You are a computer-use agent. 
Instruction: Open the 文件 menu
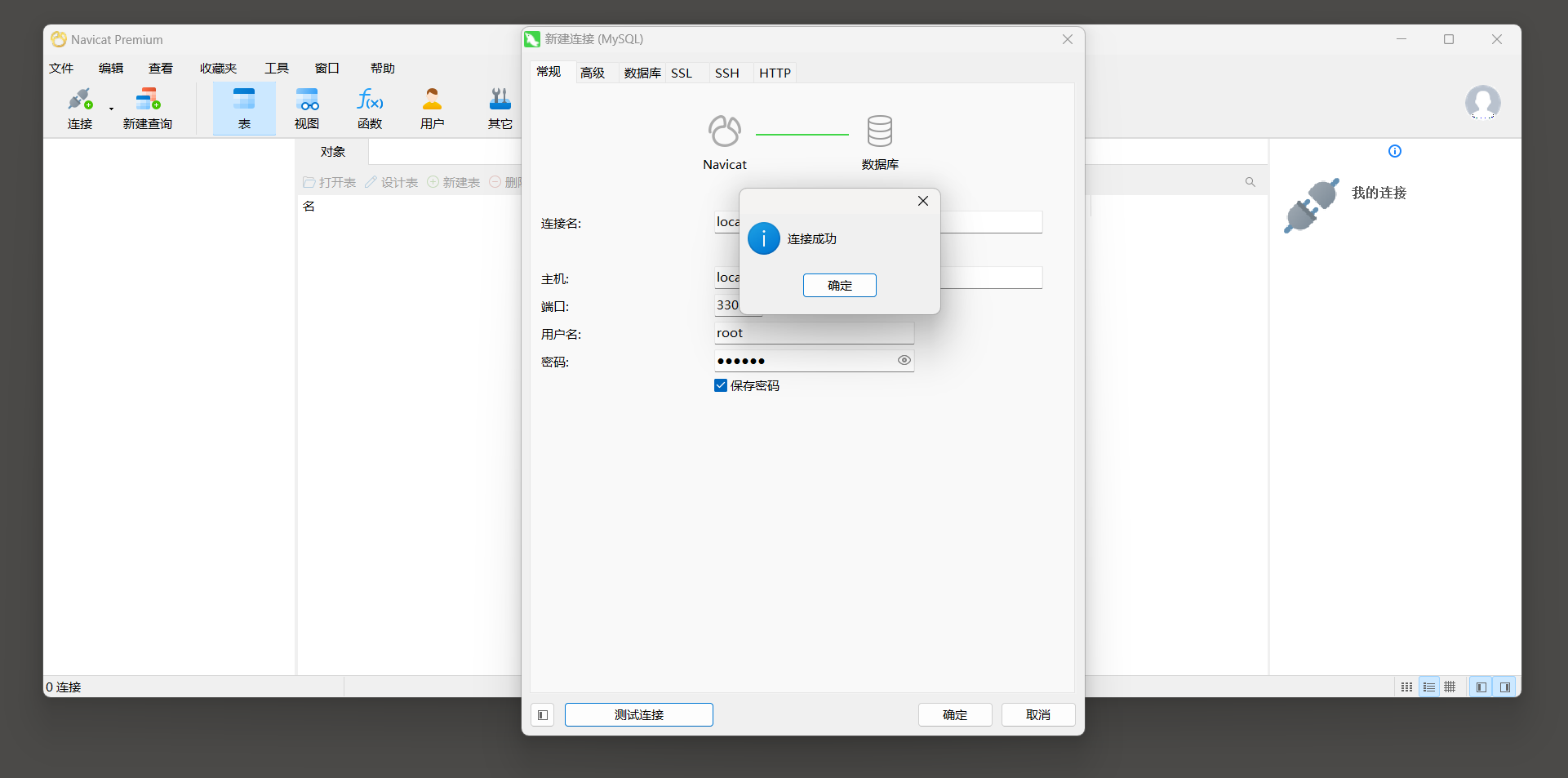click(61, 69)
